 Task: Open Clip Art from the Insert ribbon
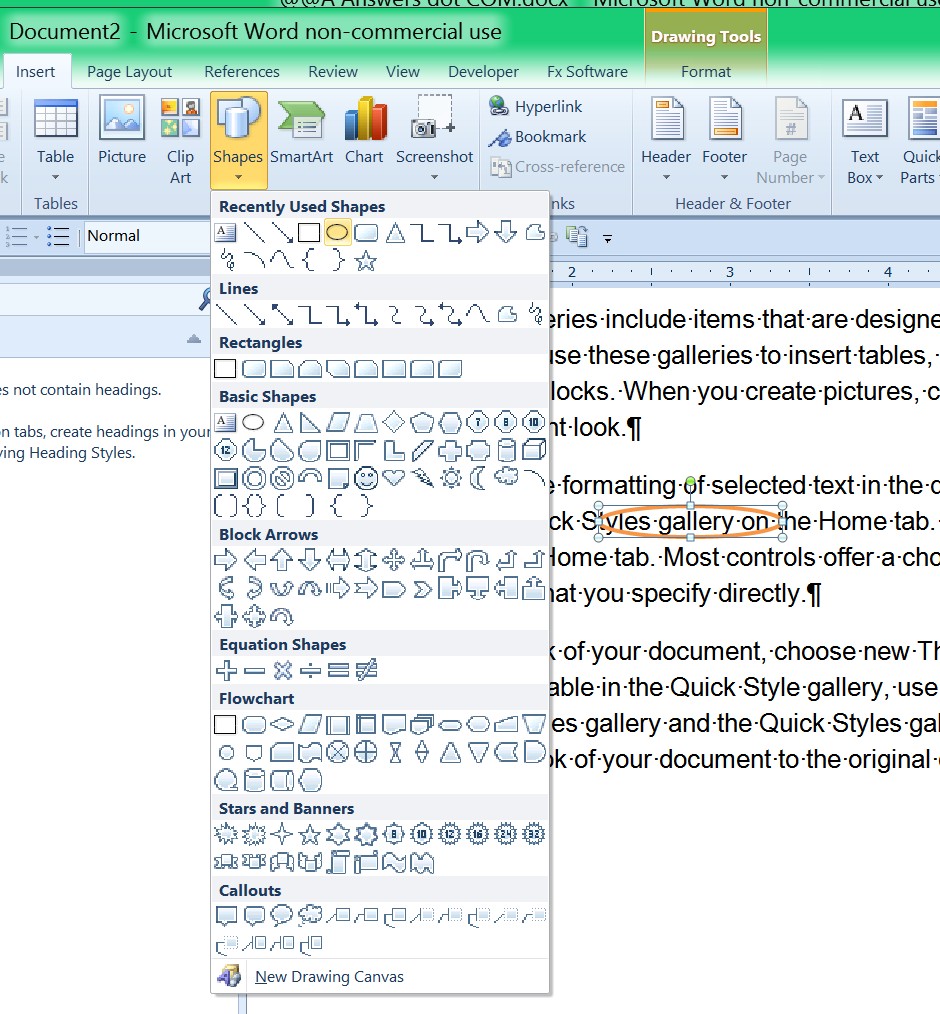[x=180, y=138]
